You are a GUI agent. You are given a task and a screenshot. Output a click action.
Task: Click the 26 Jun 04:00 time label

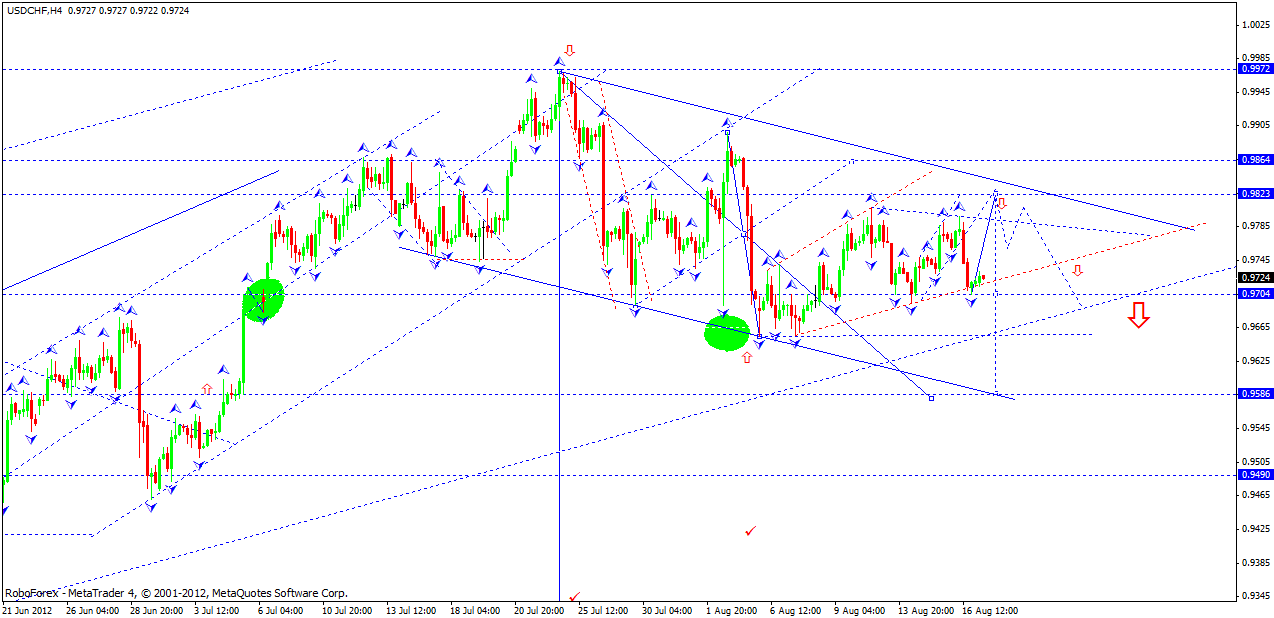point(91,610)
